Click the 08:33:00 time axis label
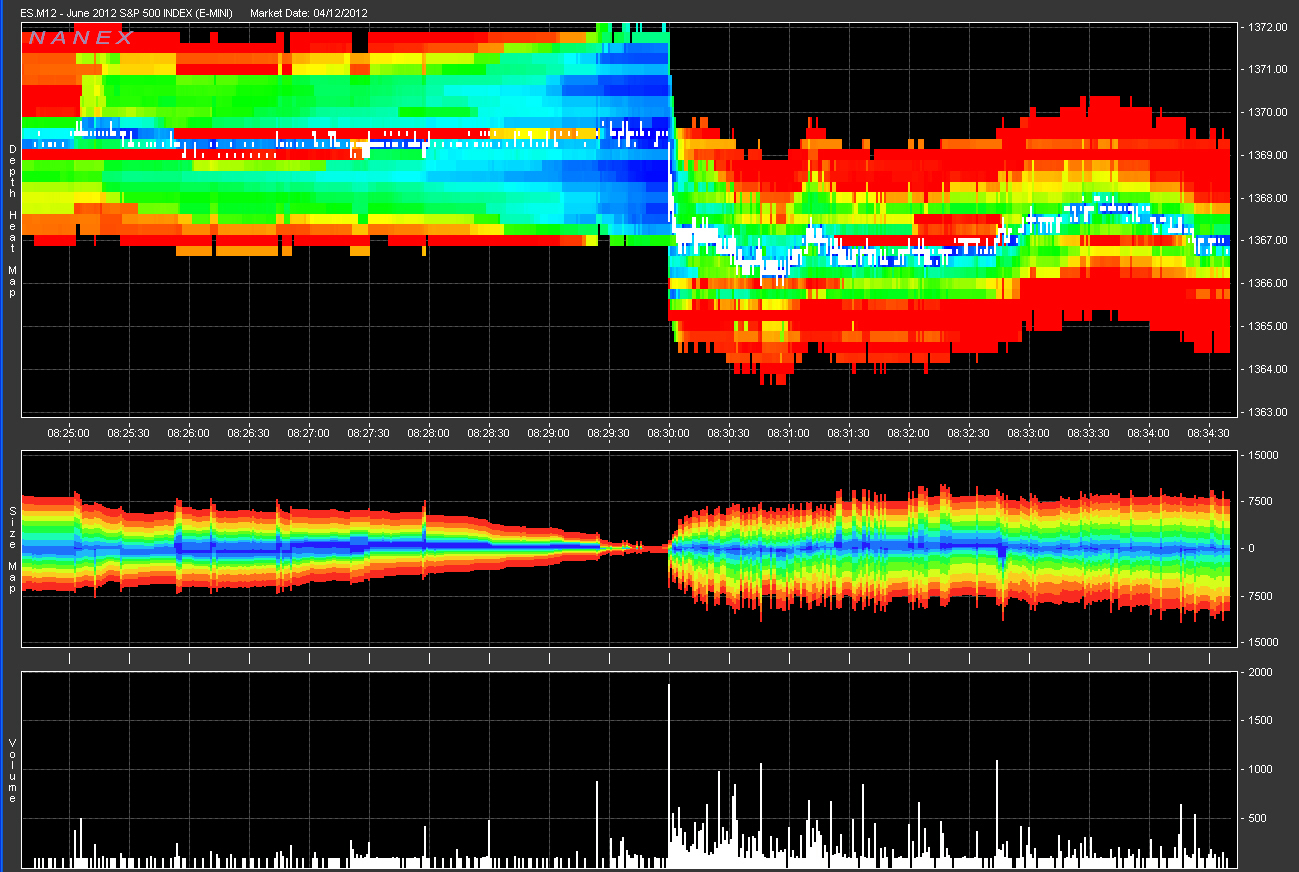 tap(1029, 433)
